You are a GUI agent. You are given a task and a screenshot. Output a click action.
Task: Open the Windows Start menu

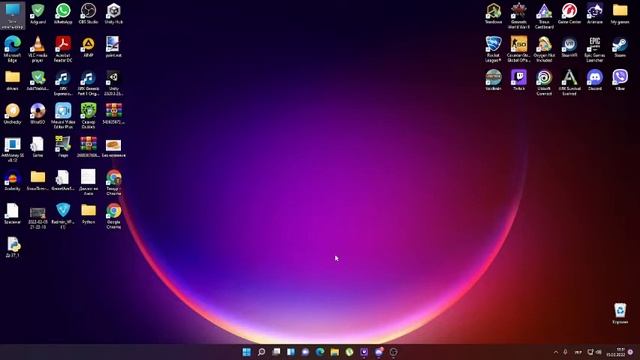[x=247, y=352]
